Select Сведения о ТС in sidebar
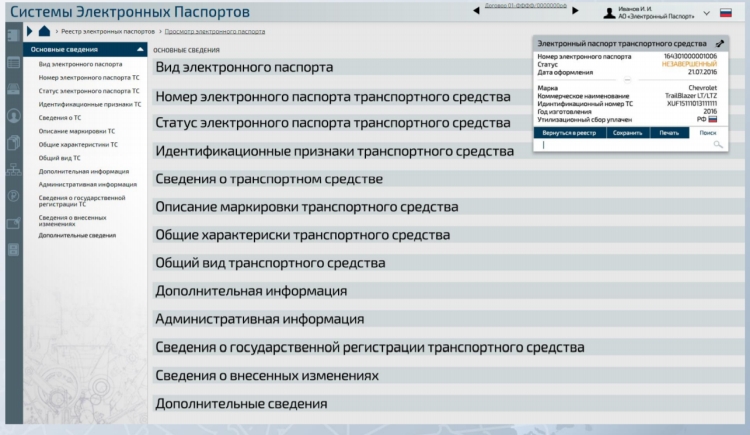The height and width of the screenshot is (435, 750). click(60, 118)
